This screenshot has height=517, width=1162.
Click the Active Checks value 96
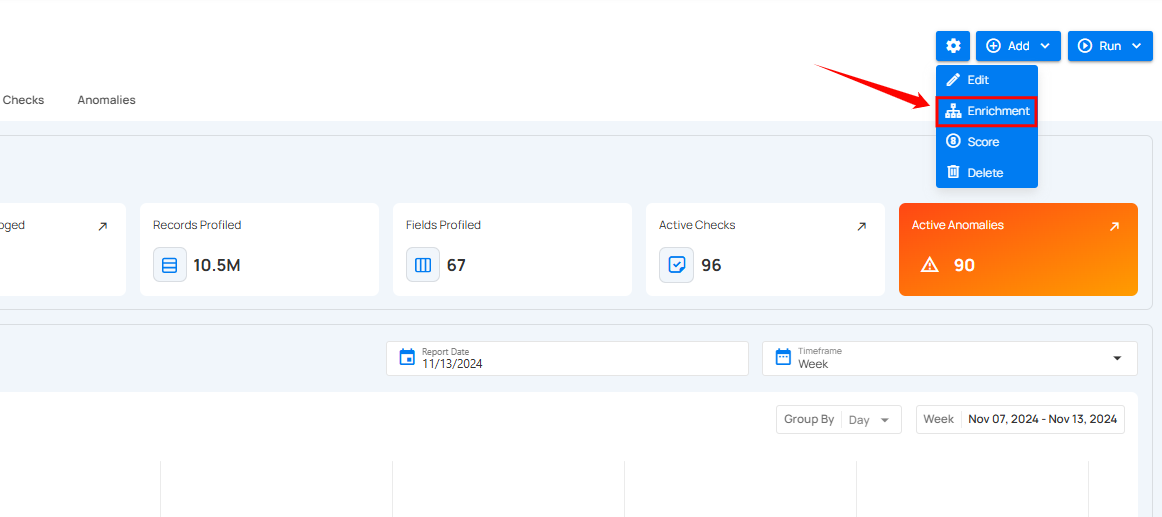(x=711, y=265)
